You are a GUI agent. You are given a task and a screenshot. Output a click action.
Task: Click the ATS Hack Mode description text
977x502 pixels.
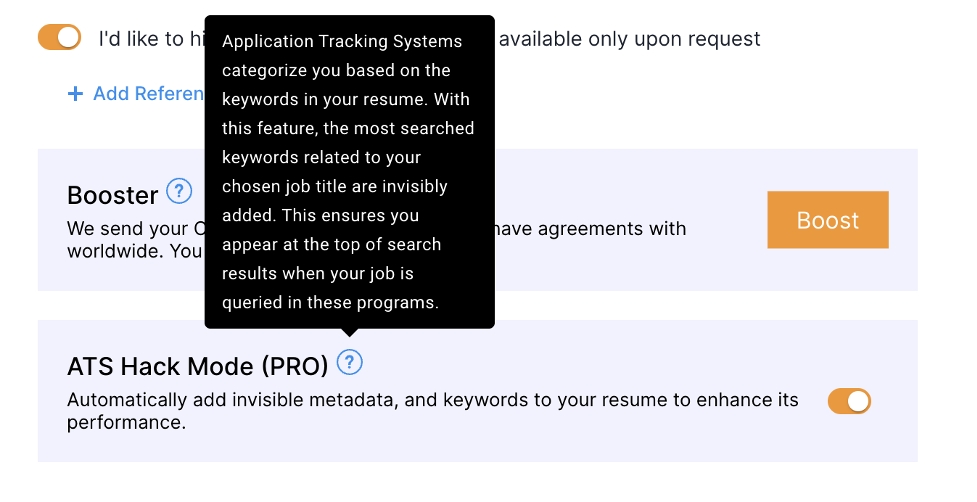(432, 401)
